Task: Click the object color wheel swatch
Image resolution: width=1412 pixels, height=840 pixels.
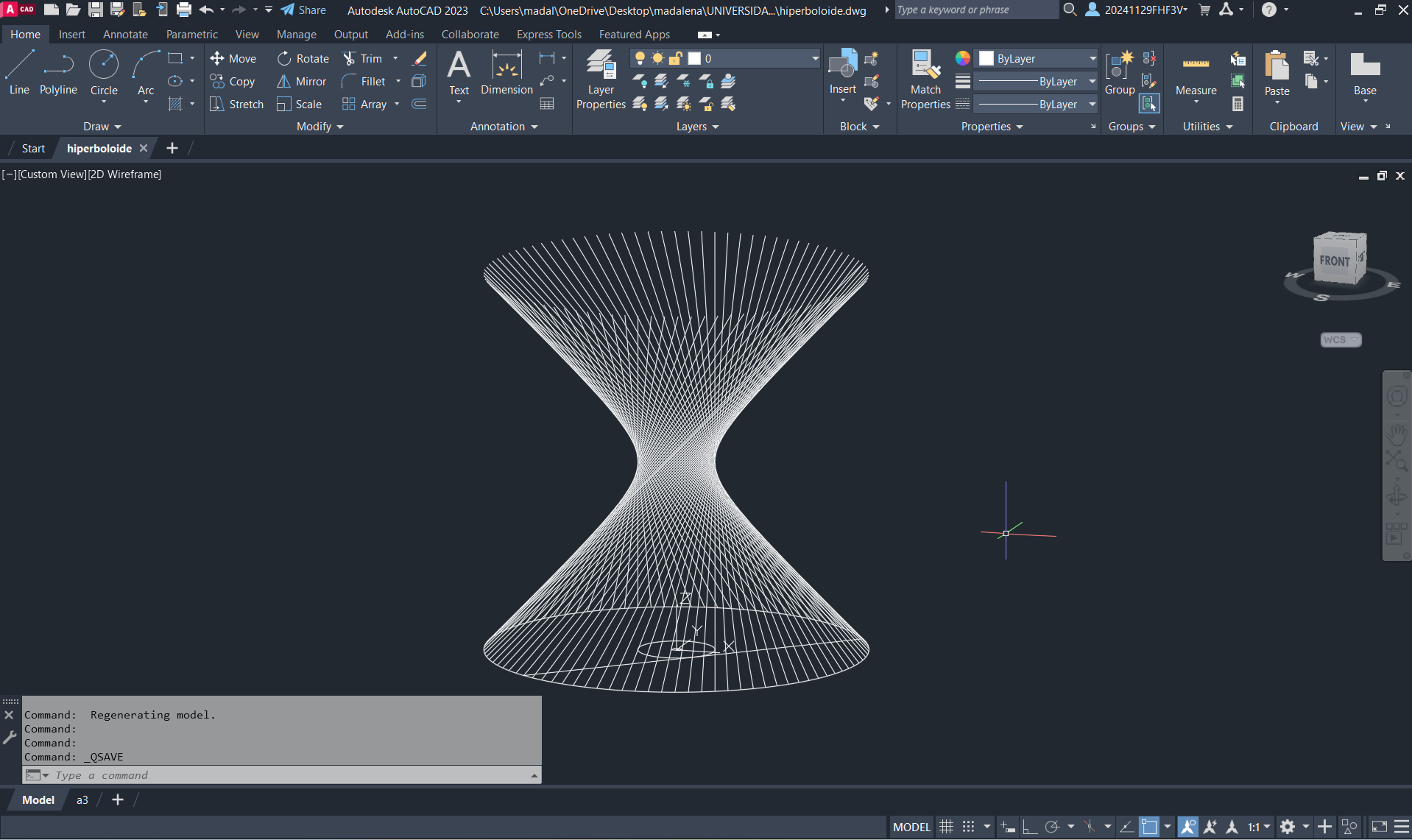Action: pyautogui.click(x=962, y=59)
